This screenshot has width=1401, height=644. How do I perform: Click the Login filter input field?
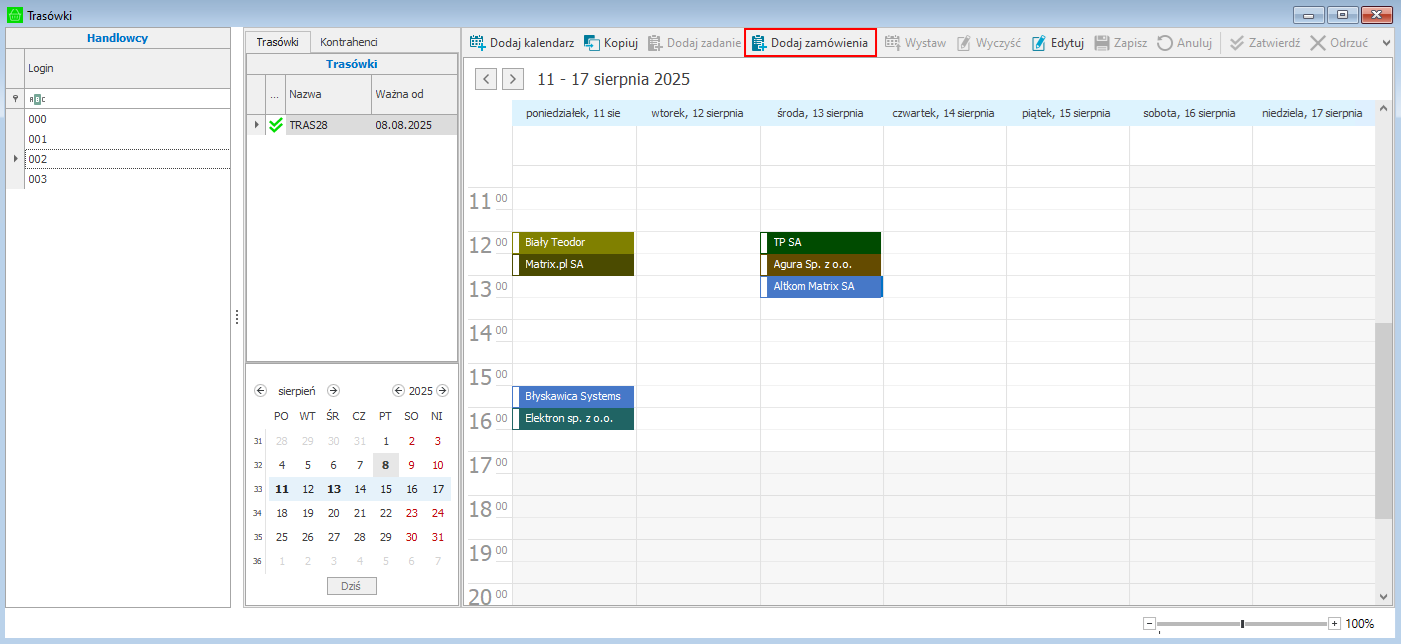[x=128, y=99]
